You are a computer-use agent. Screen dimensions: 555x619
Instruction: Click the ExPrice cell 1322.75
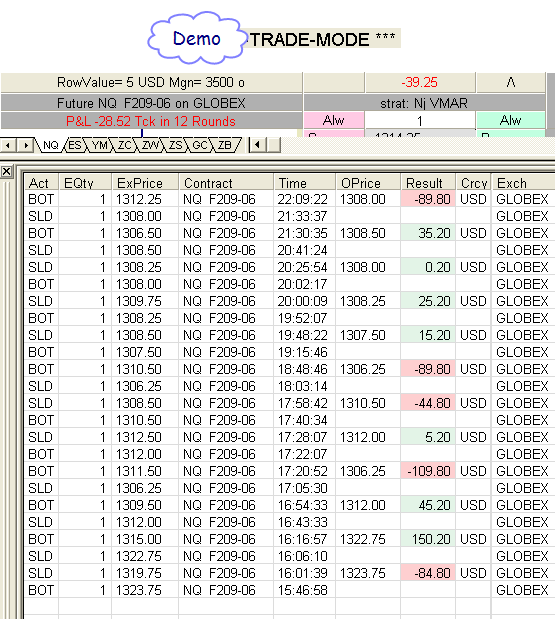coord(145,556)
